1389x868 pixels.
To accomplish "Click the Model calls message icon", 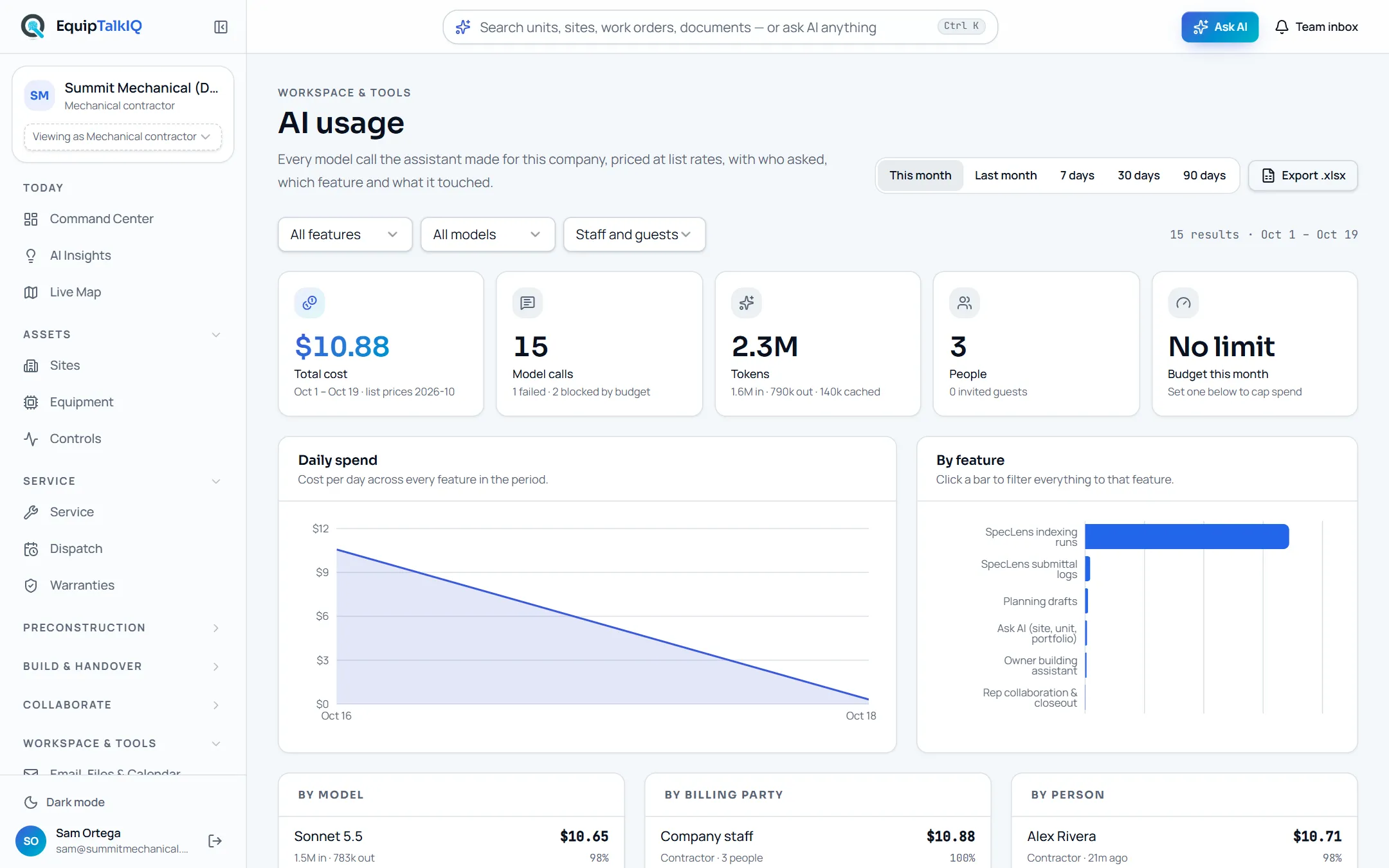I will (x=527, y=303).
